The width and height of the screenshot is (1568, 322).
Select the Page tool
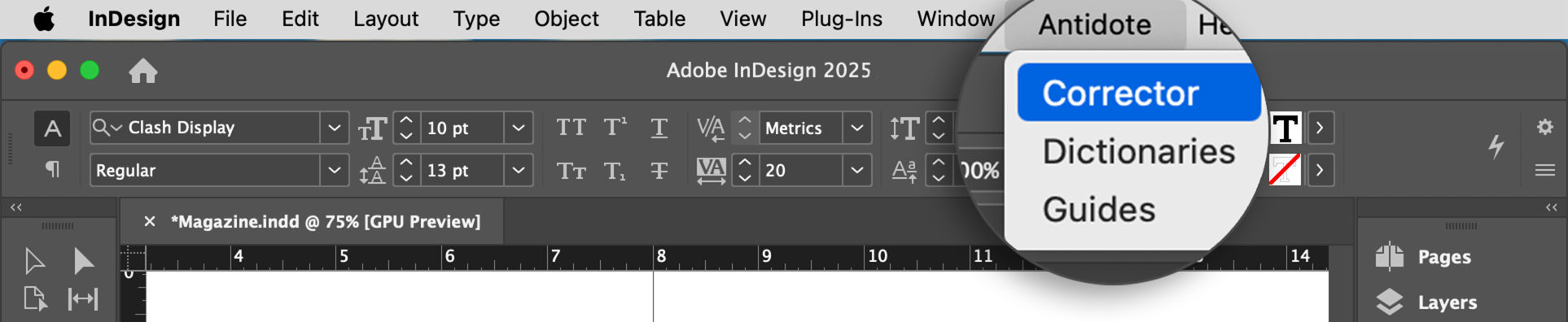35,299
